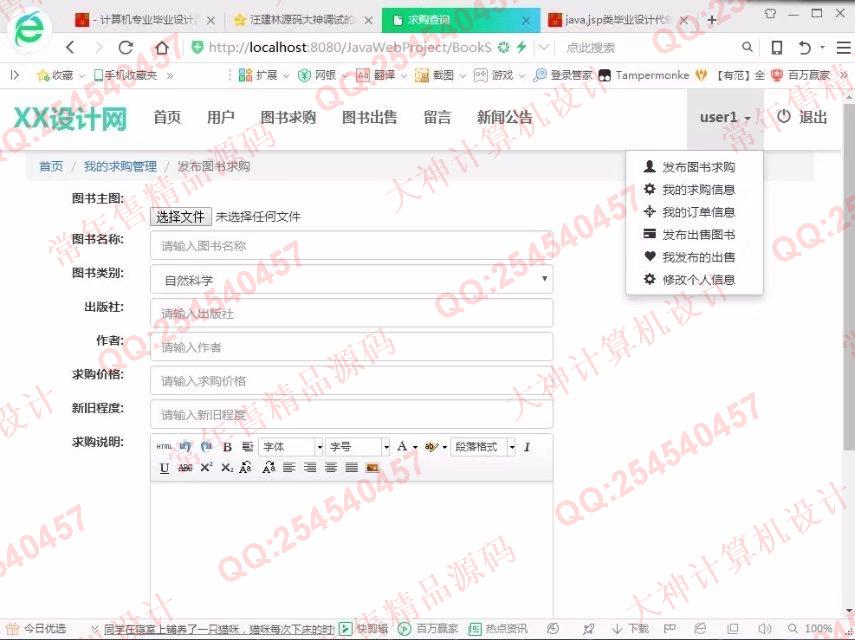Image resolution: width=855 pixels, height=640 pixels.
Task: Open the 截图 screenshot extension
Action: tap(435, 76)
